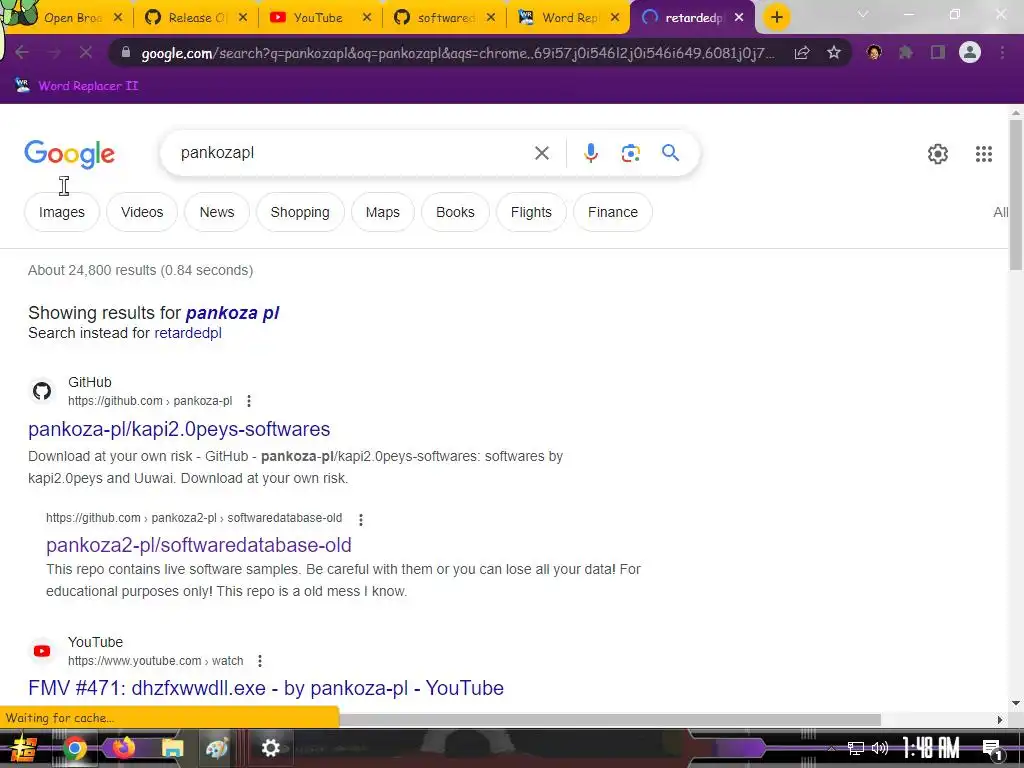Open volume control in system tray
1024x768 pixels.
[880, 748]
